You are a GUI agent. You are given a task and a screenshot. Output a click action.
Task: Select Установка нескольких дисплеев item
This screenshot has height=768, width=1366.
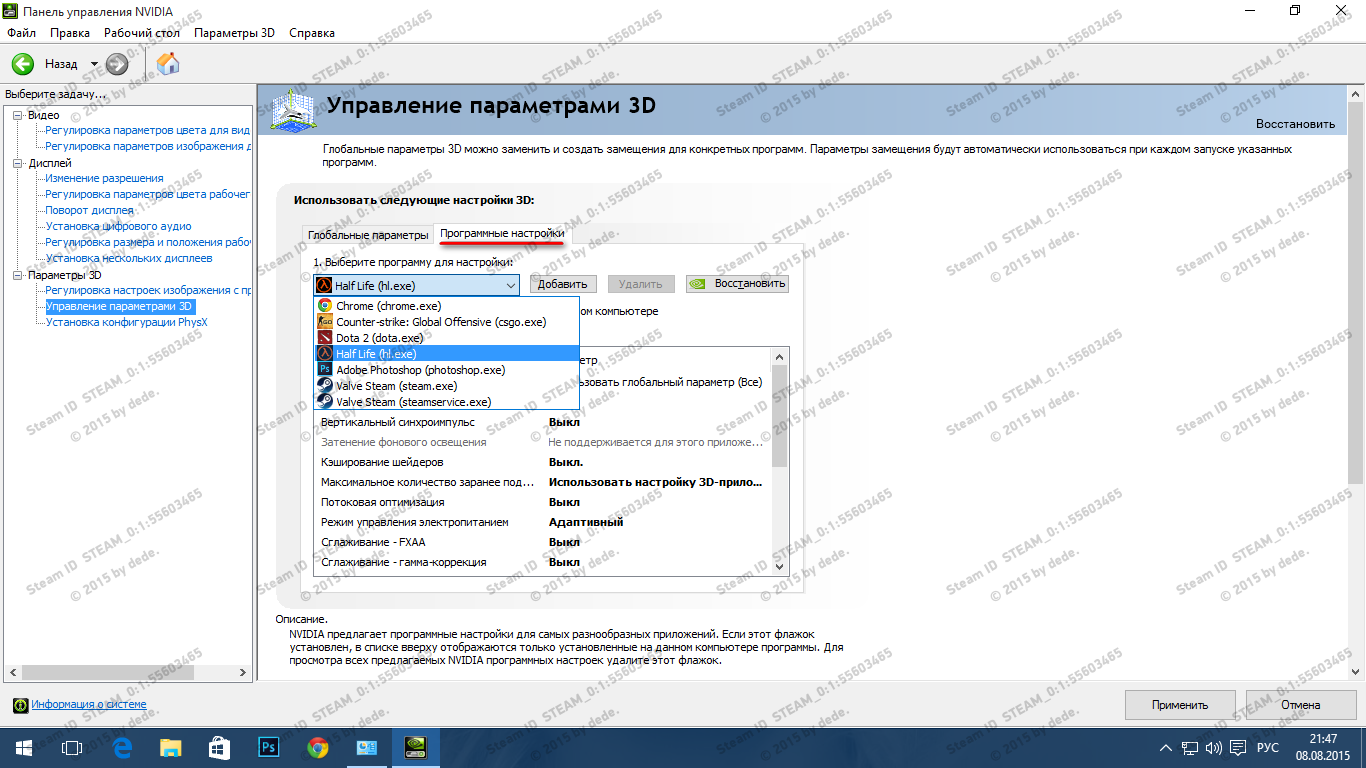(x=129, y=258)
